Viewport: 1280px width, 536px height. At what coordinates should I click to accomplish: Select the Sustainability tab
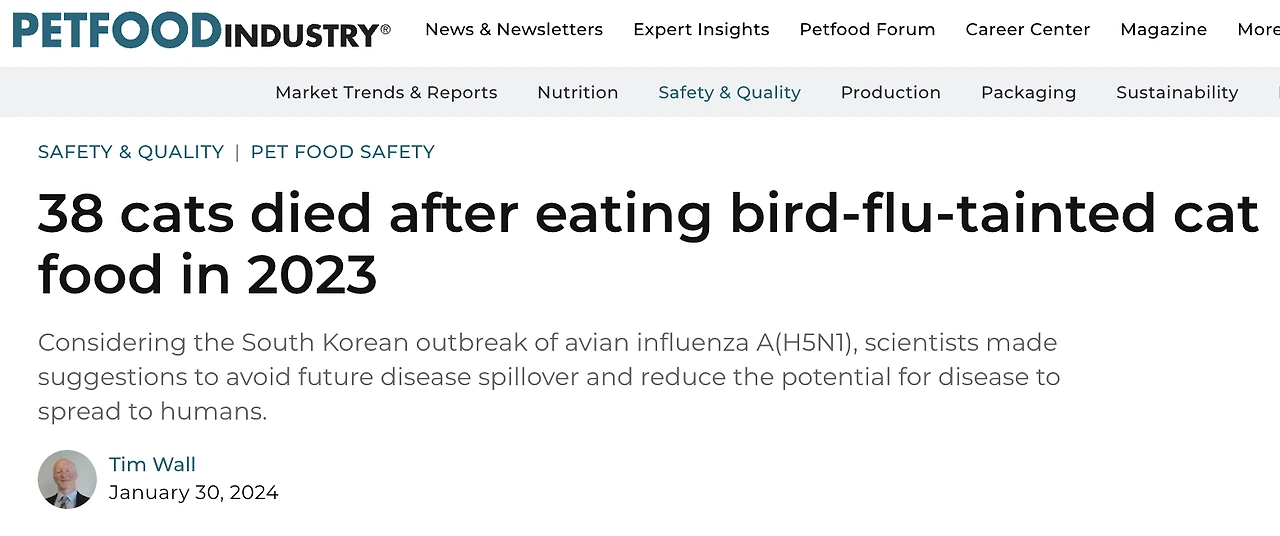1177,93
